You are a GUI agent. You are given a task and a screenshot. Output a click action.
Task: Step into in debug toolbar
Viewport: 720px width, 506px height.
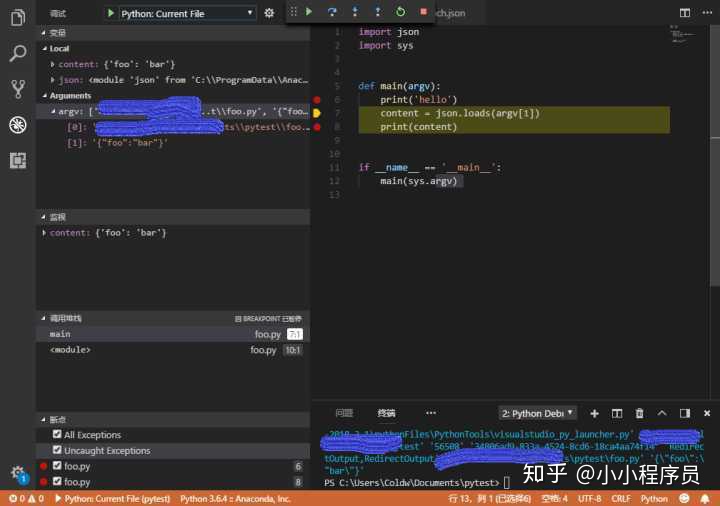click(x=355, y=11)
